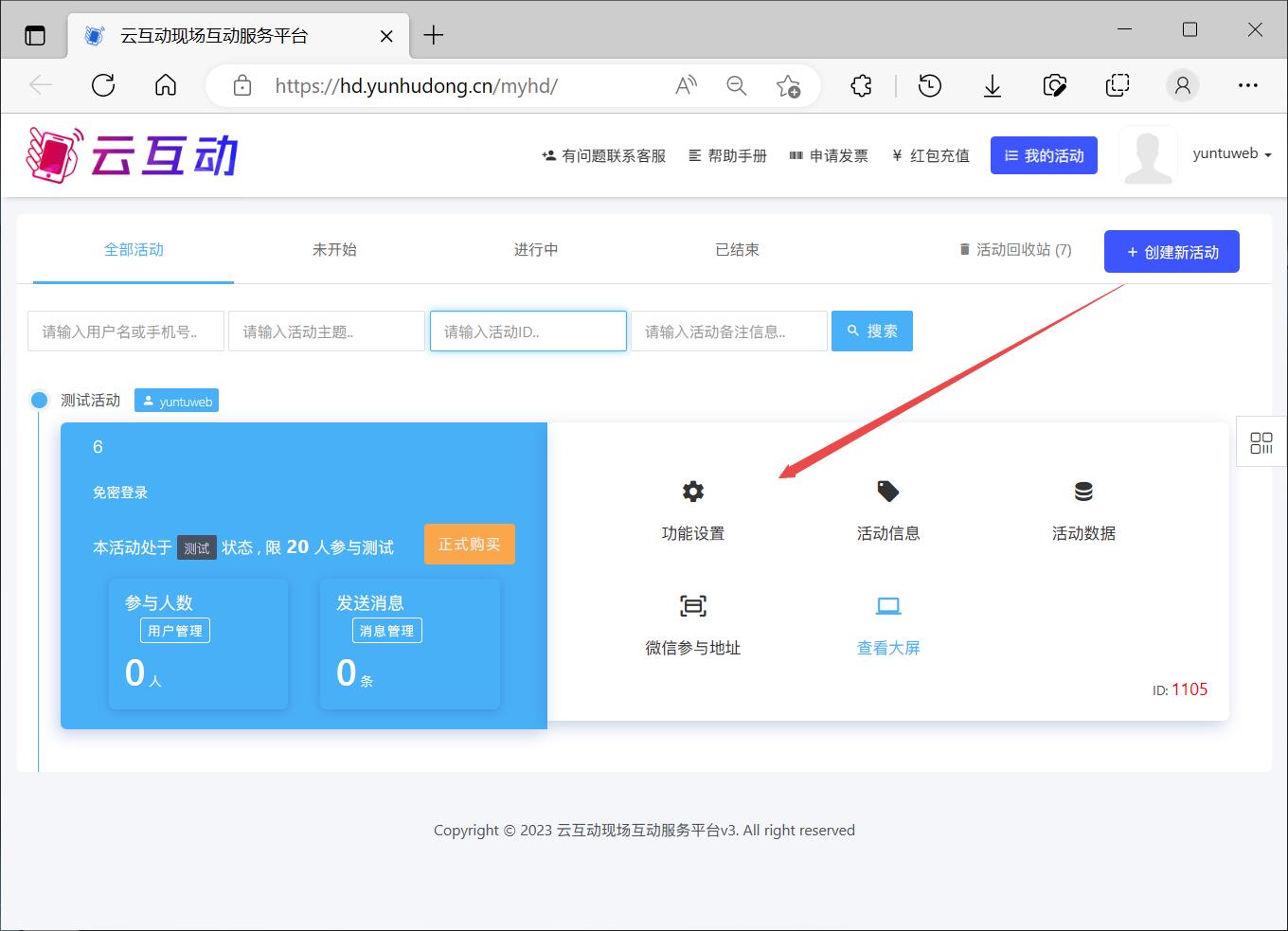This screenshot has width=1288, height=931.
Task: Click the 测试 status badge
Action: pos(197,547)
